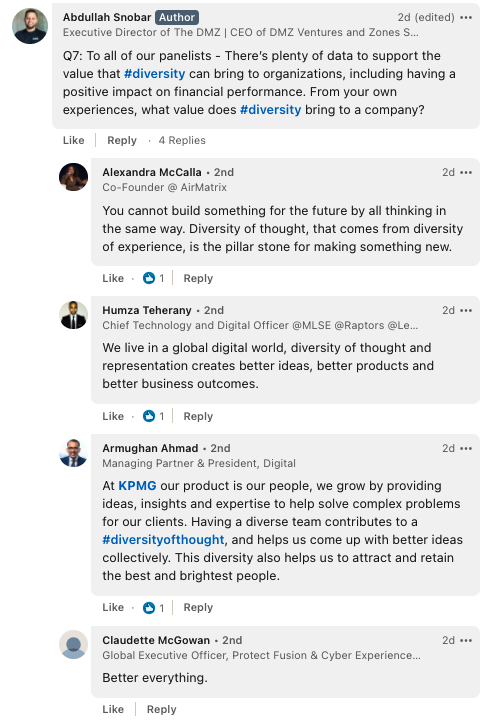Open three-dot menu on Humza Teherany's reply
Viewport: 494px width, 726px height.
[466, 311]
